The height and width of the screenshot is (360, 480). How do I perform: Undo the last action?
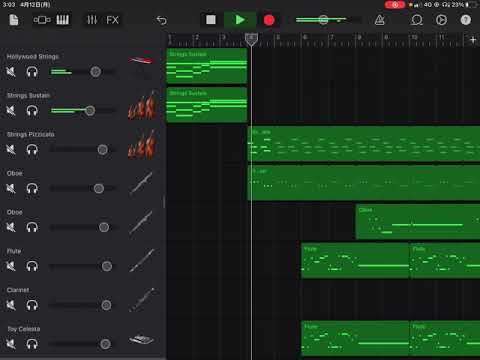coord(161,20)
